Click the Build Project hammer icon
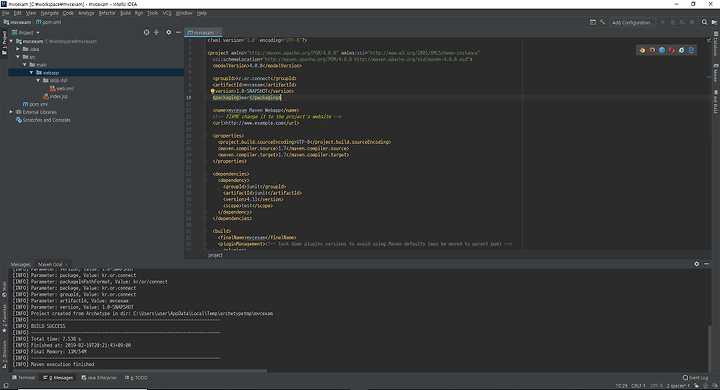The image size is (720, 390). point(602,22)
